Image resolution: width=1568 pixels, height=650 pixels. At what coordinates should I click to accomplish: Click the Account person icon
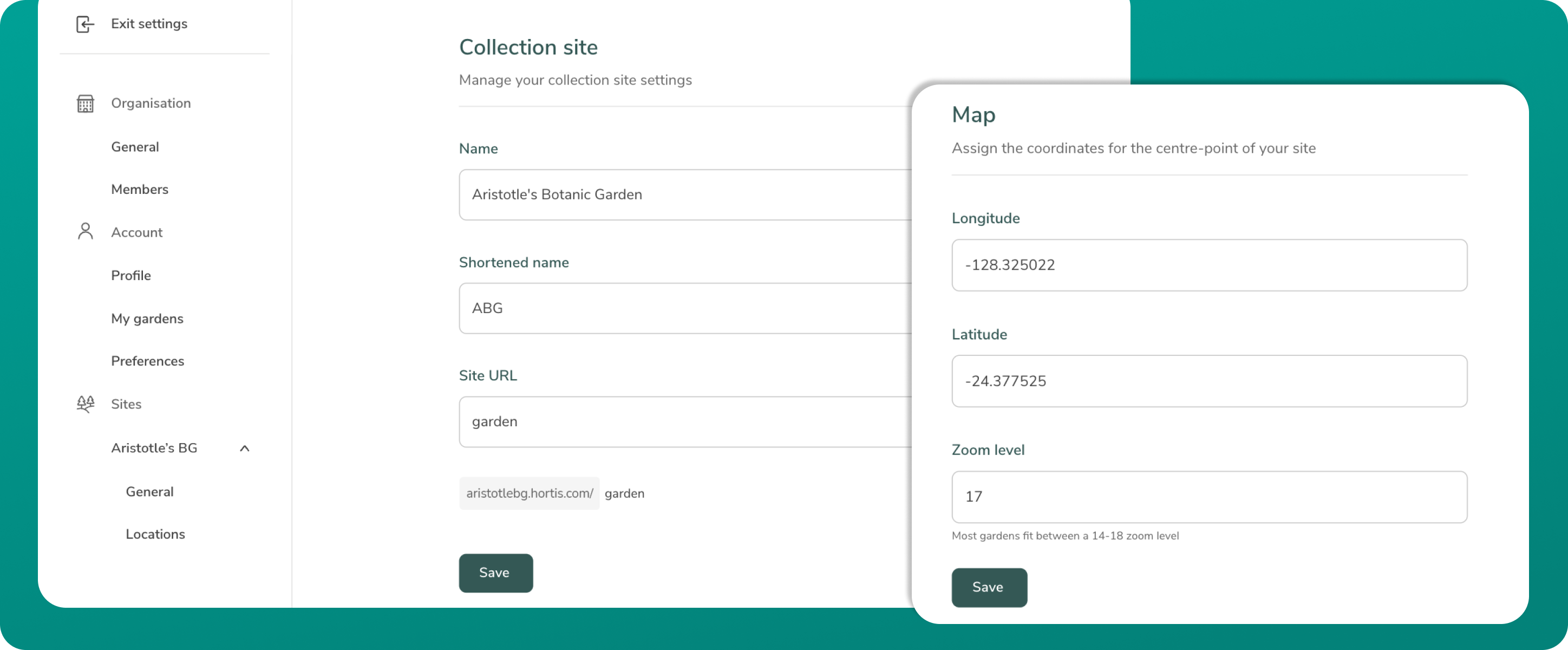click(85, 231)
